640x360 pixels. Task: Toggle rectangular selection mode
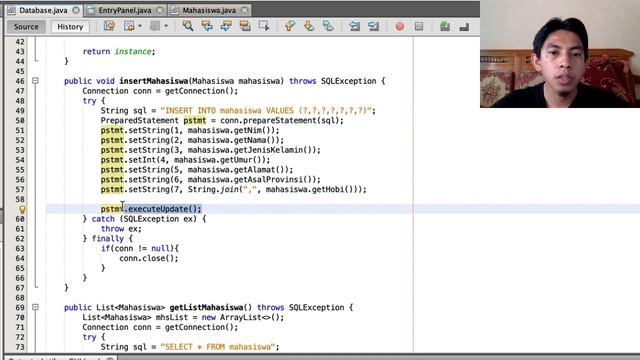264,26
